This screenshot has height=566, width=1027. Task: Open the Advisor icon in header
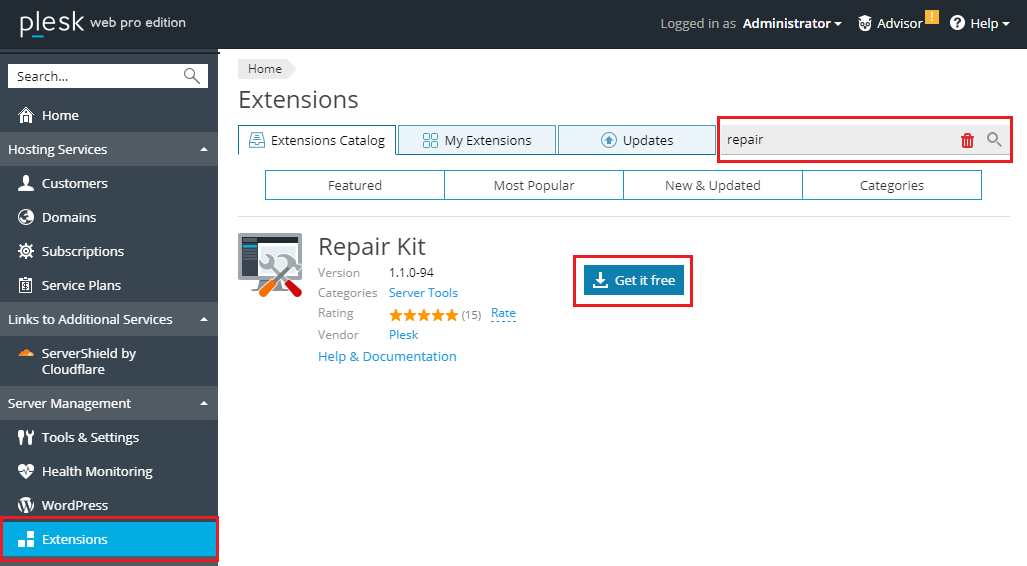pyautogui.click(x=865, y=23)
